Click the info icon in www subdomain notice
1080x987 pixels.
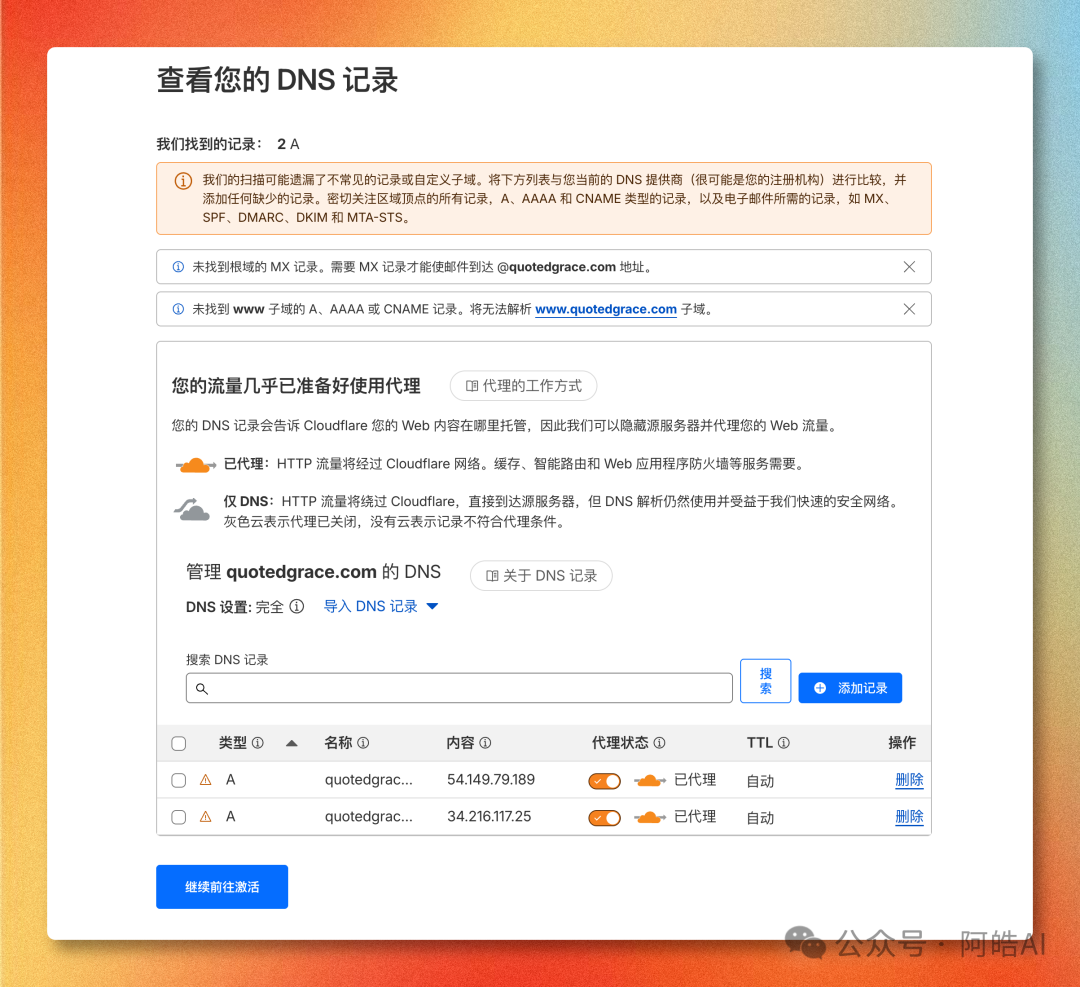click(178, 309)
